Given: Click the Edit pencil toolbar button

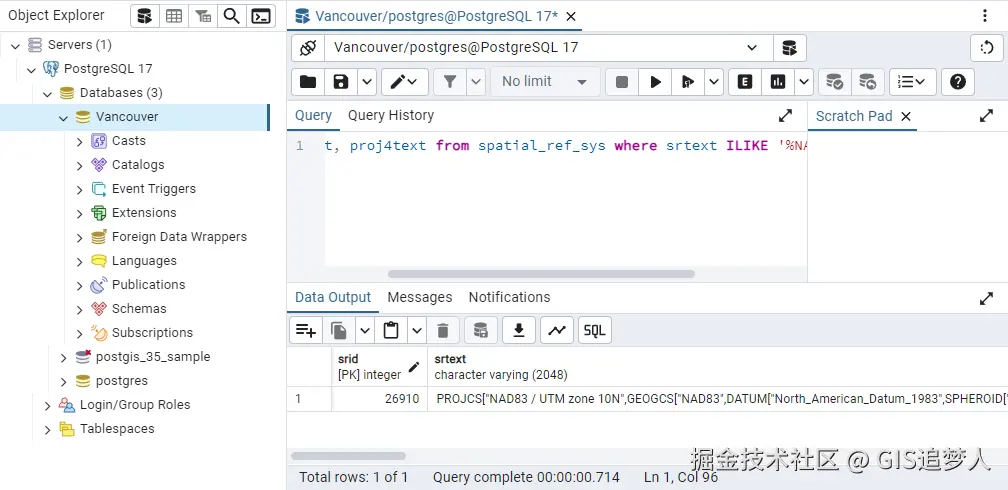Looking at the screenshot, I should (x=404, y=82).
